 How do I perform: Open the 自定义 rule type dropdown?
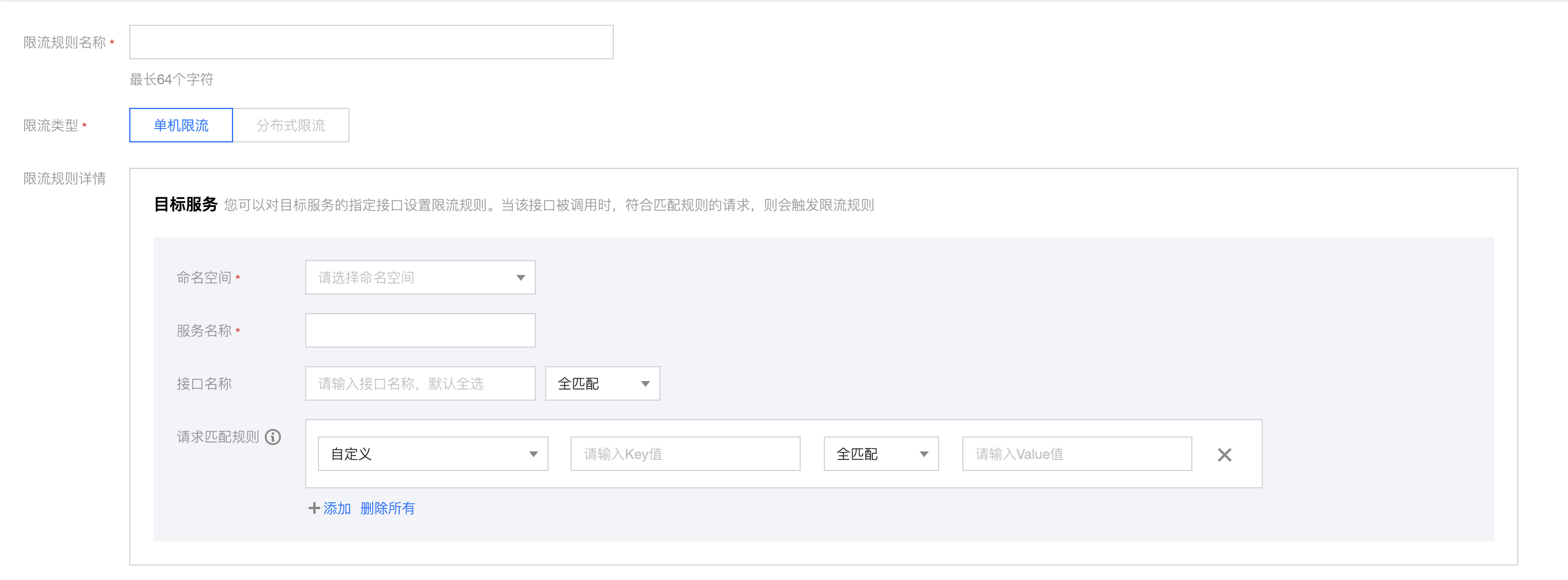coord(433,454)
